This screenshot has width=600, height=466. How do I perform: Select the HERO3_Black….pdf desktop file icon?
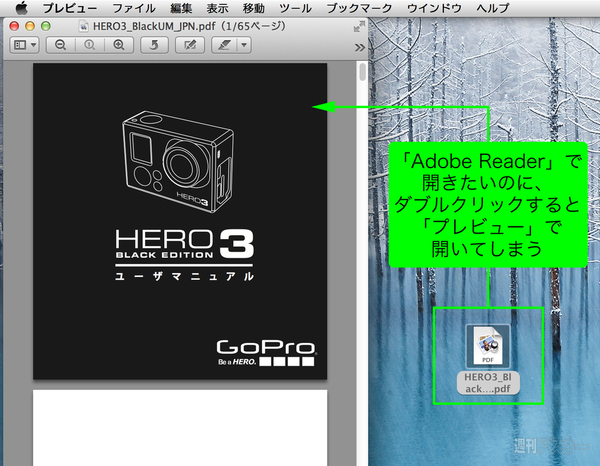488,346
